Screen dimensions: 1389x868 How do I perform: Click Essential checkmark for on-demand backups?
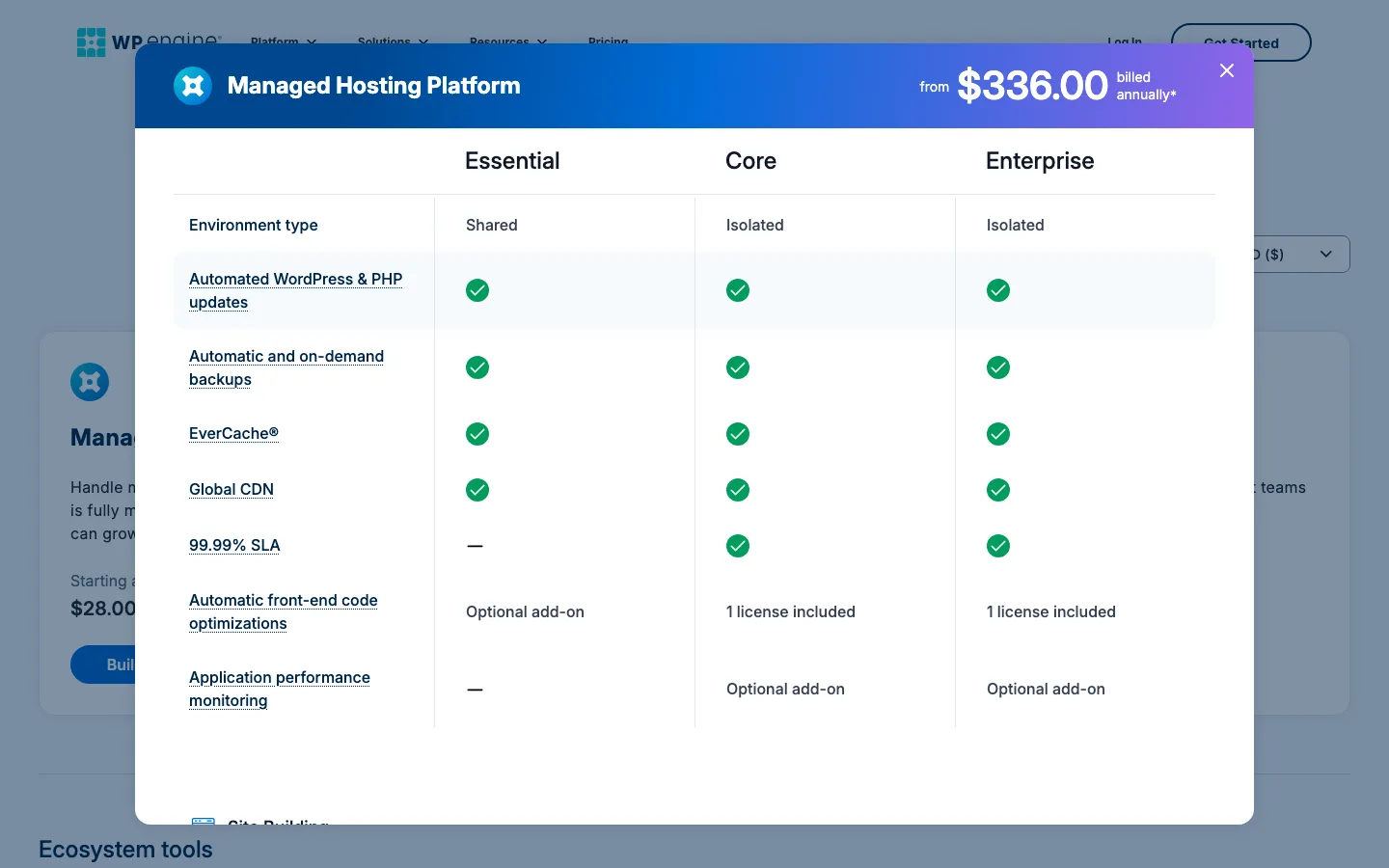pyautogui.click(x=477, y=367)
